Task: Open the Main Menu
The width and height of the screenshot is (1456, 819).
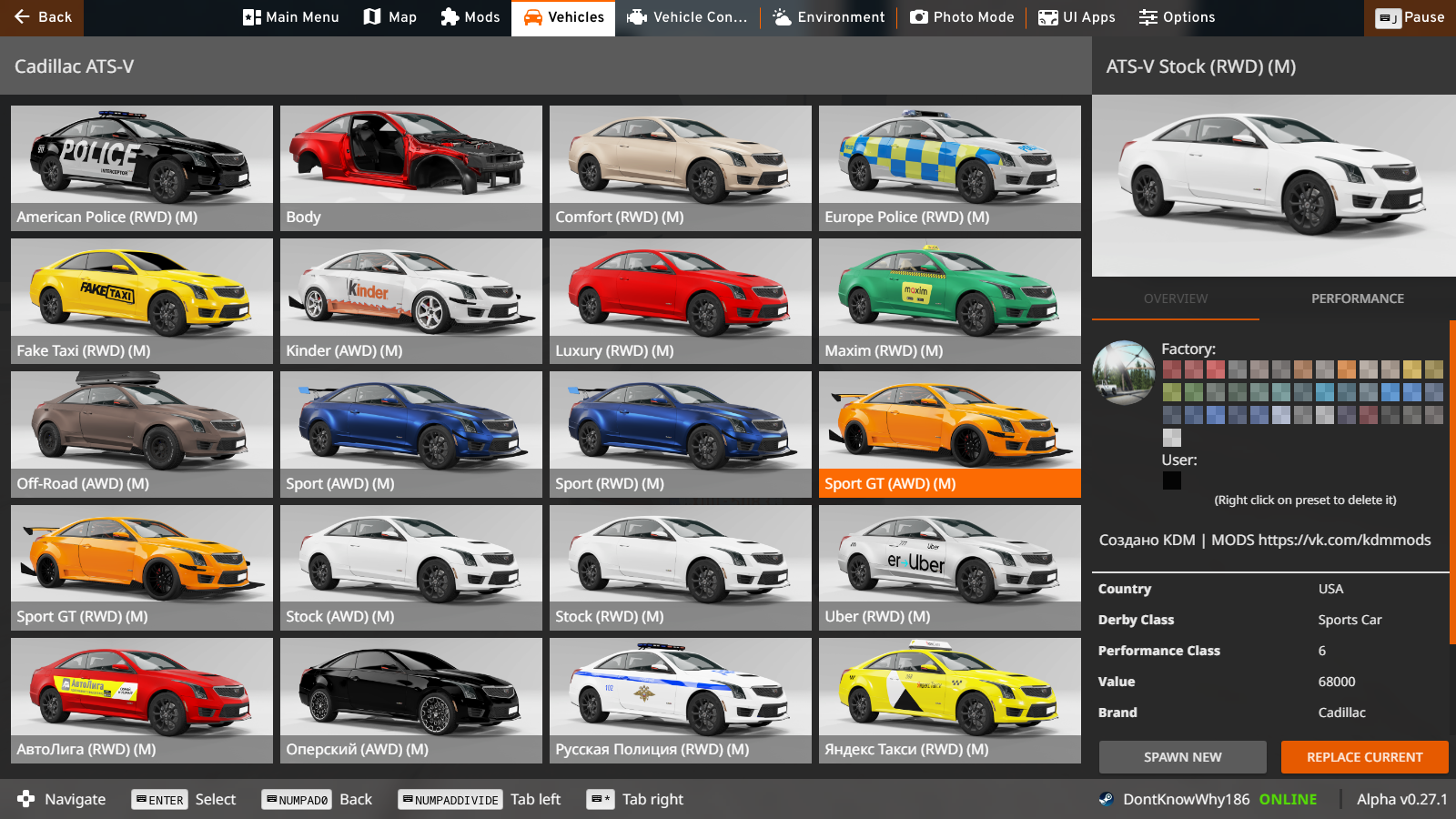Action: click(291, 17)
